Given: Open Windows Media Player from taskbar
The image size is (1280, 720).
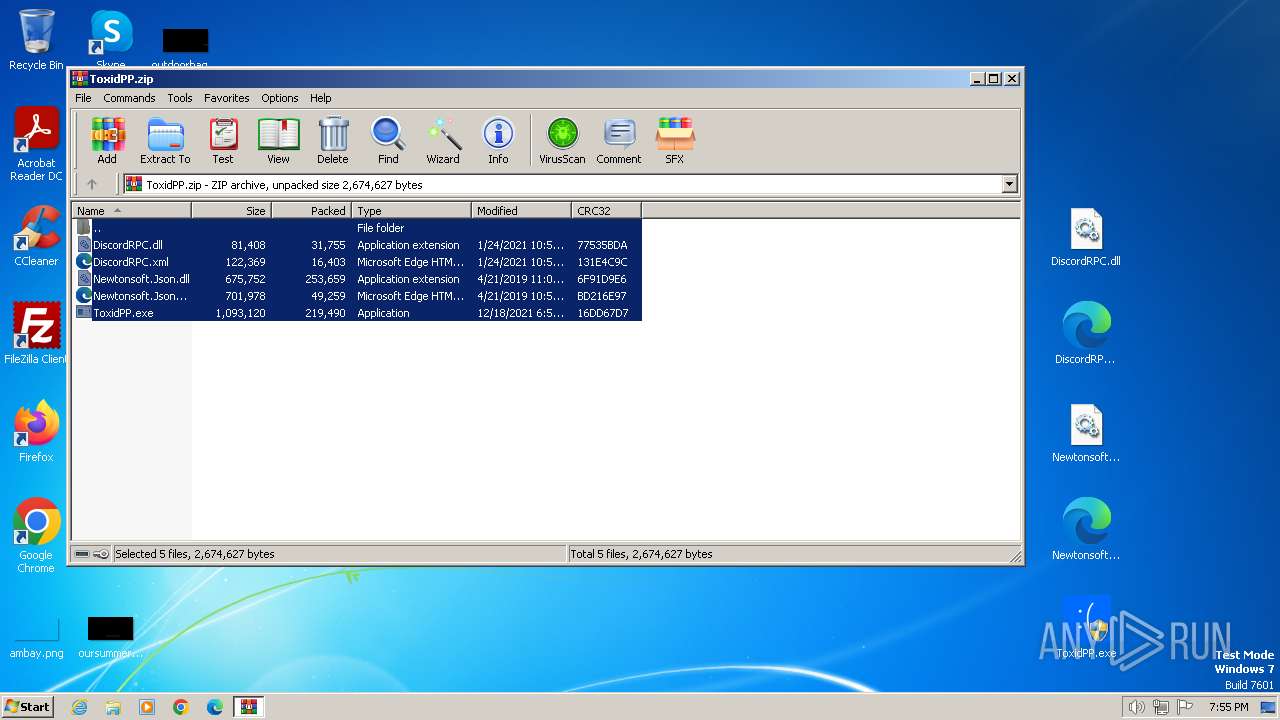Looking at the screenshot, I should pos(147,707).
